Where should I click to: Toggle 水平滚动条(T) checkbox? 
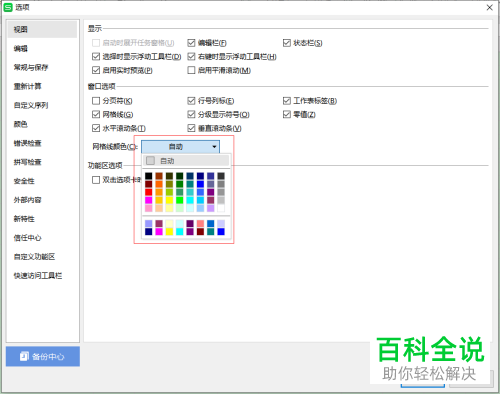[96, 128]
